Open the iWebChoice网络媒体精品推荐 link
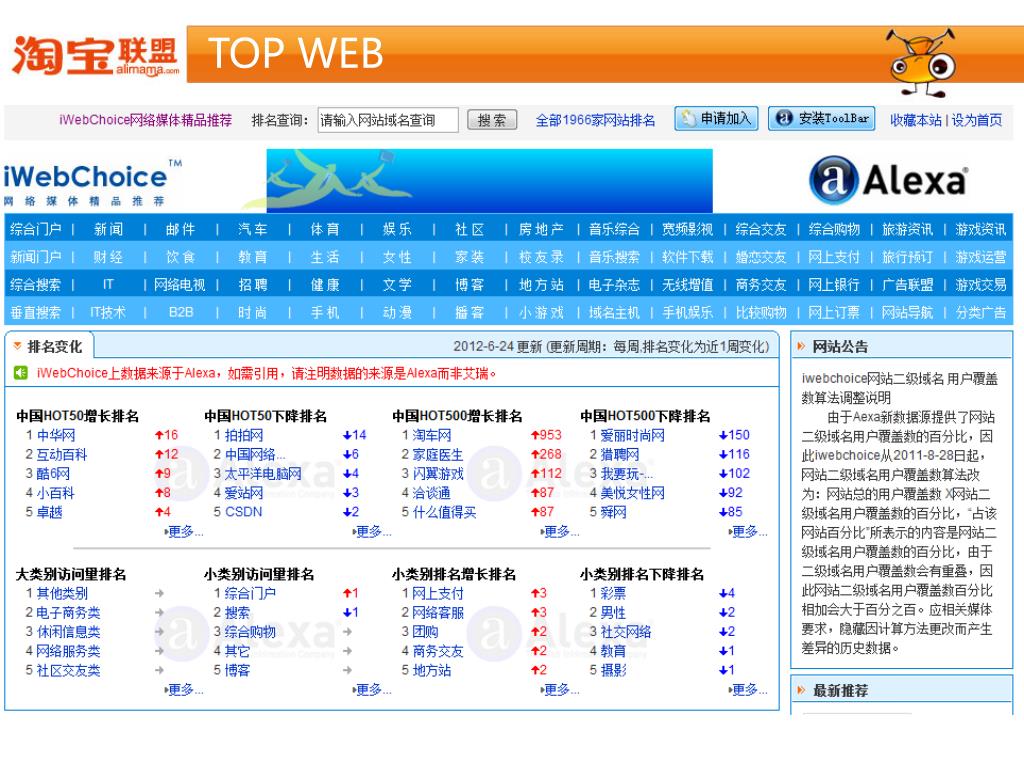1024x768 pixels. pyautogui.click(x=146, y=120)
